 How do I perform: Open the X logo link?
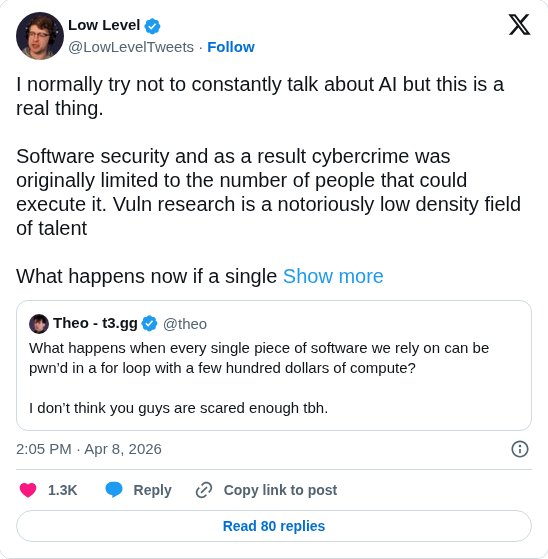[x=519, y=25]
